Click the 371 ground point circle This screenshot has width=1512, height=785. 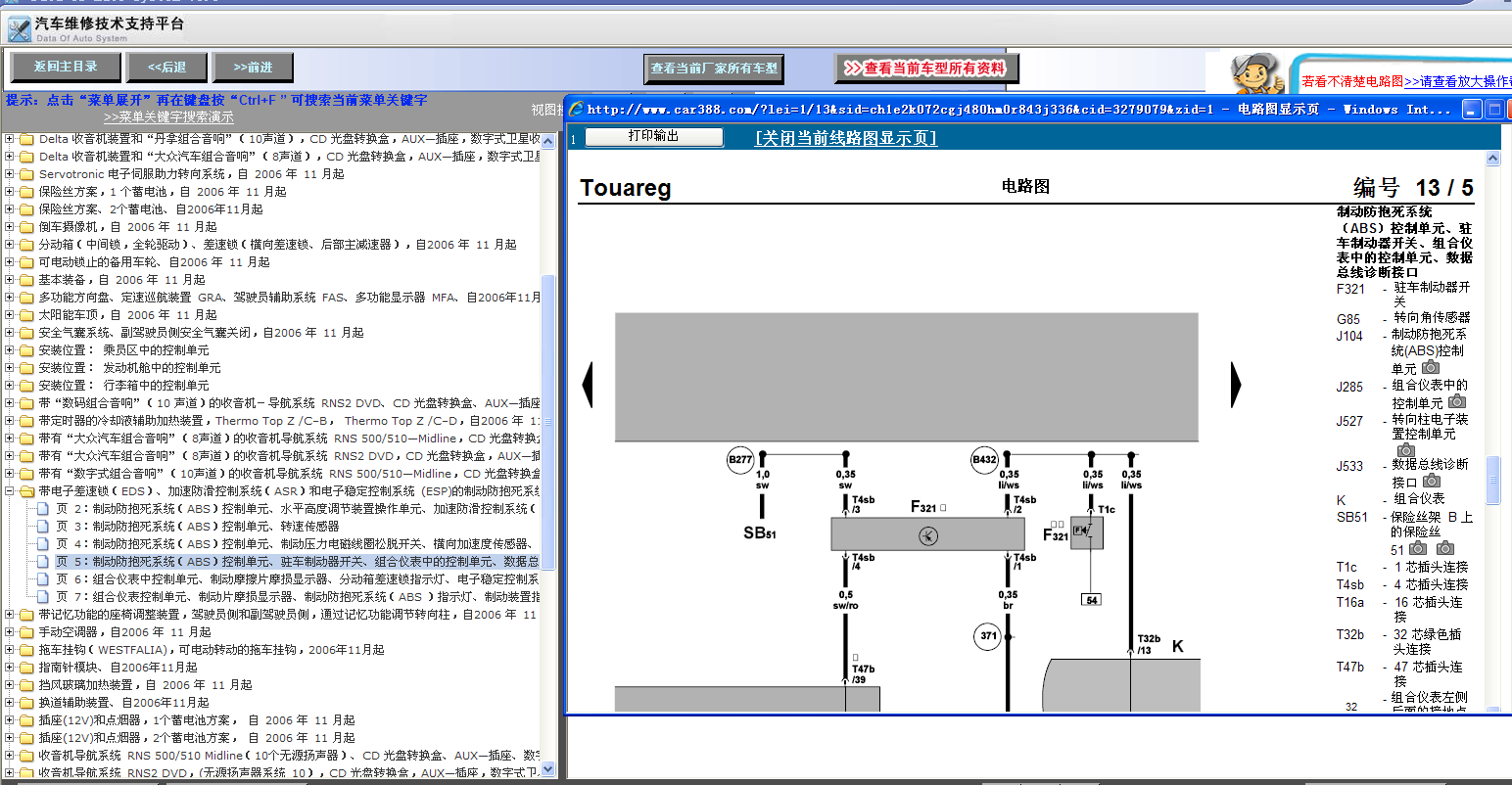988,636
